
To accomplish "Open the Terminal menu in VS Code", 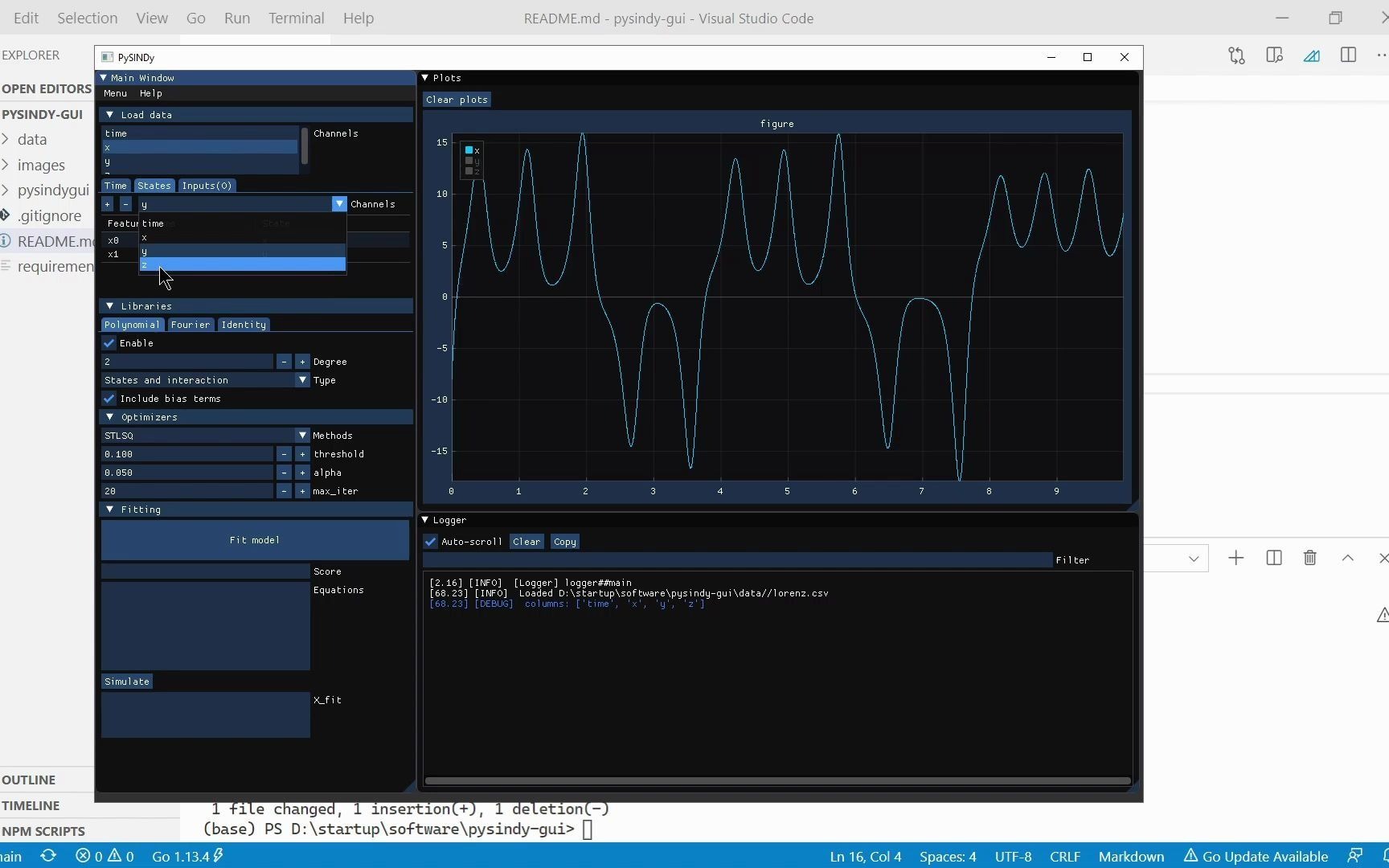I will [296, 18].
